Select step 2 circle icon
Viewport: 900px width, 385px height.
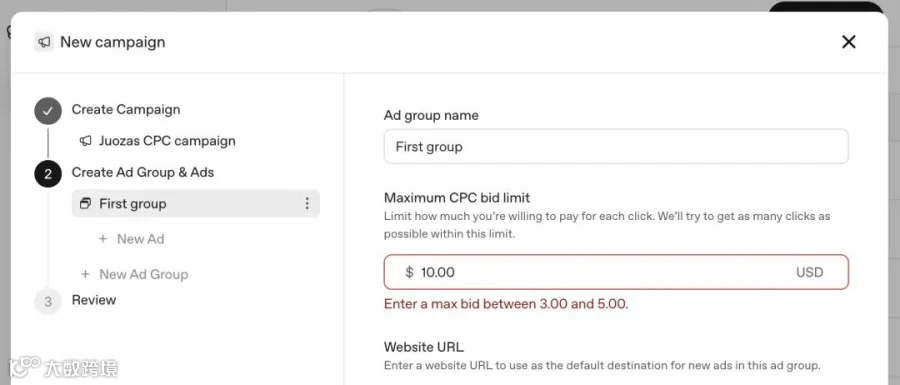tap(48, 174)
